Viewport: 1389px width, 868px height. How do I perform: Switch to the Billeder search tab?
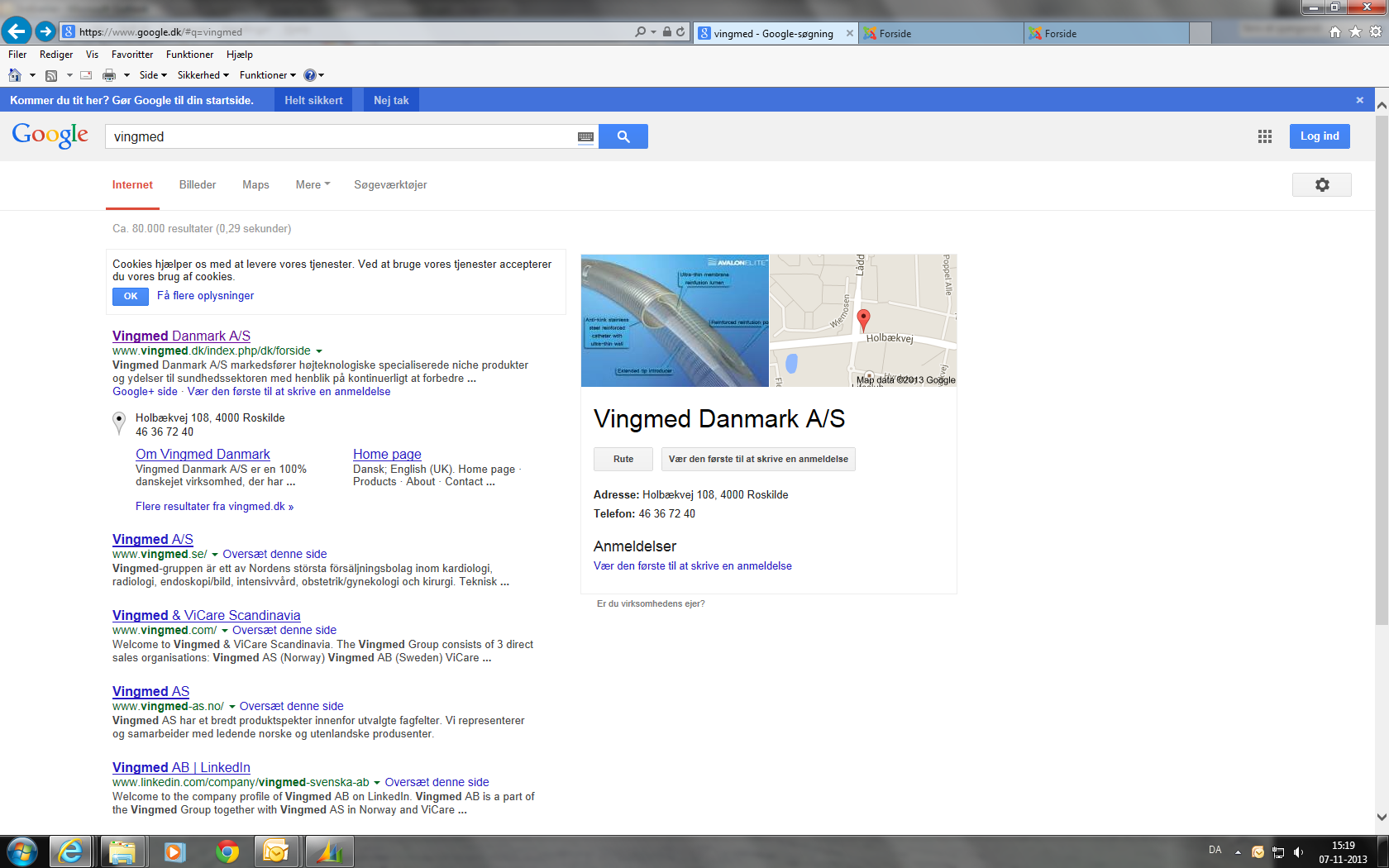pyautogui.click(x=198, y=184)
